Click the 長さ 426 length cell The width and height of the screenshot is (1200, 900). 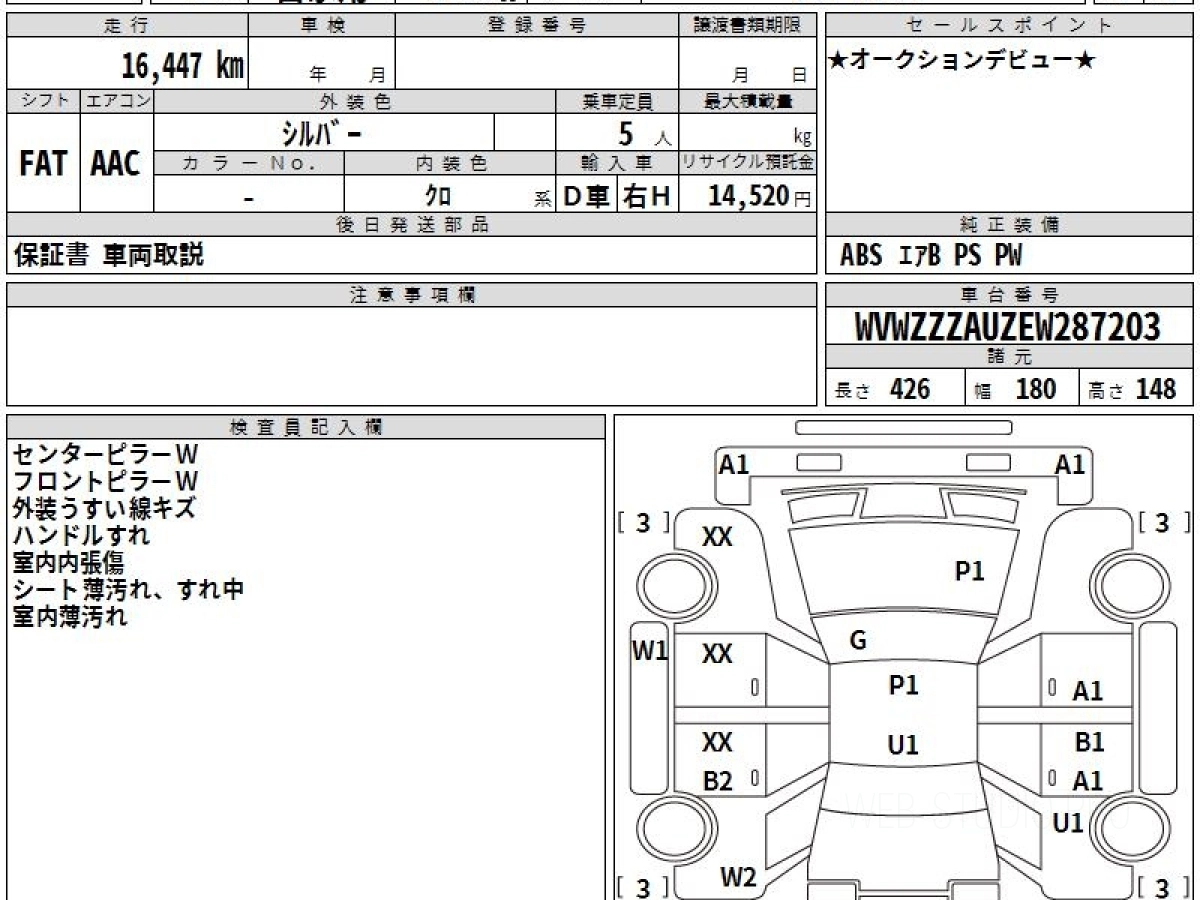[895, 389]
